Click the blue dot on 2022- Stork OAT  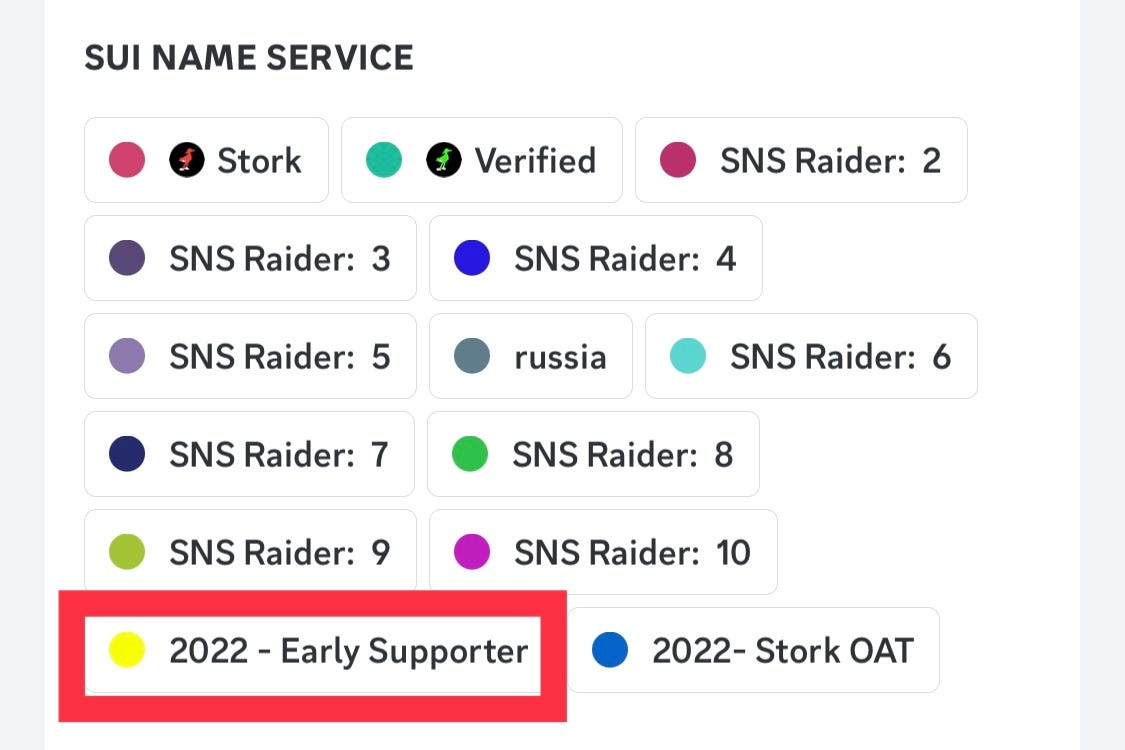click(610, 650)
